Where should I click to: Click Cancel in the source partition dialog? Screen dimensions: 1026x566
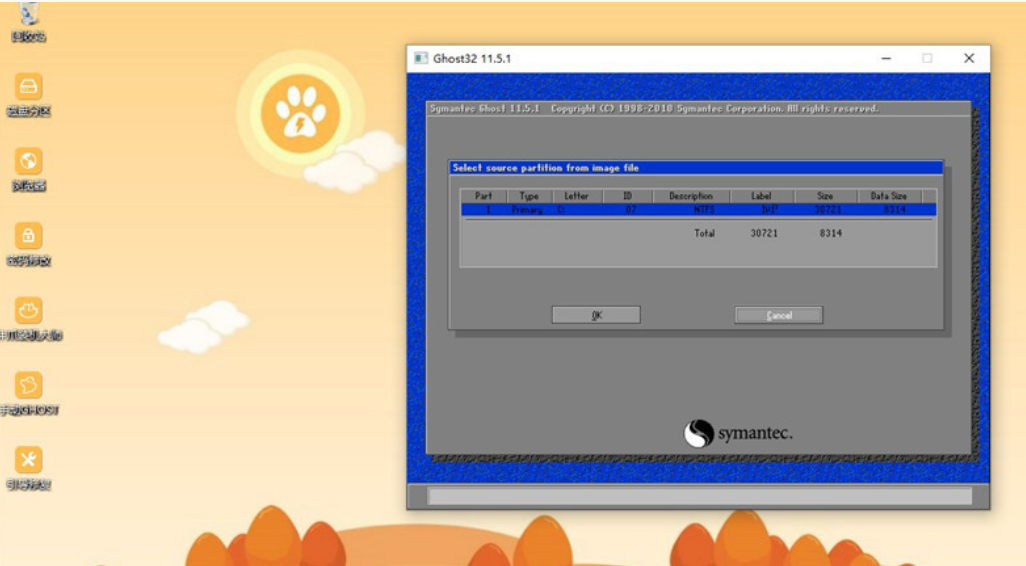click(779, 315)
